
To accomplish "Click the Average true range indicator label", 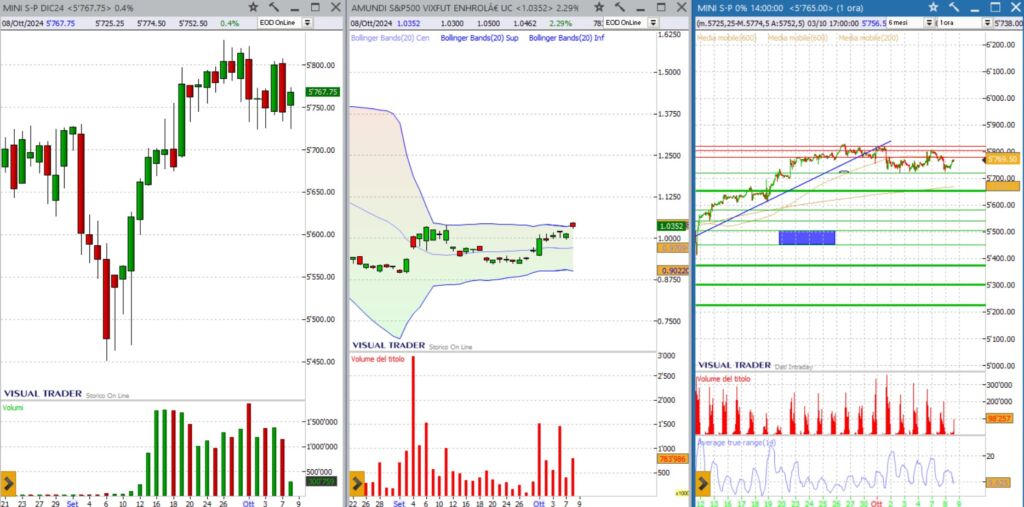I will [737, 444].
